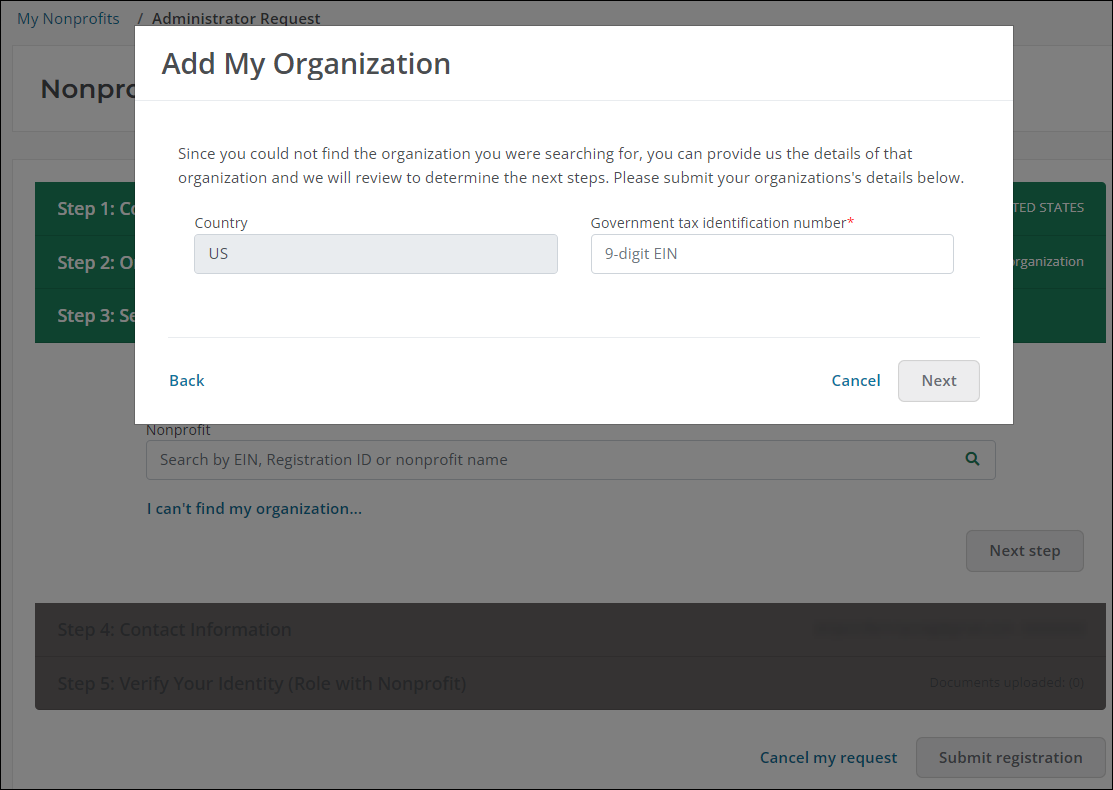1113x790 pixels.
Task: Cancel the Add My Organization dialog
Action: pyautogui.click(x=856, y=381)
